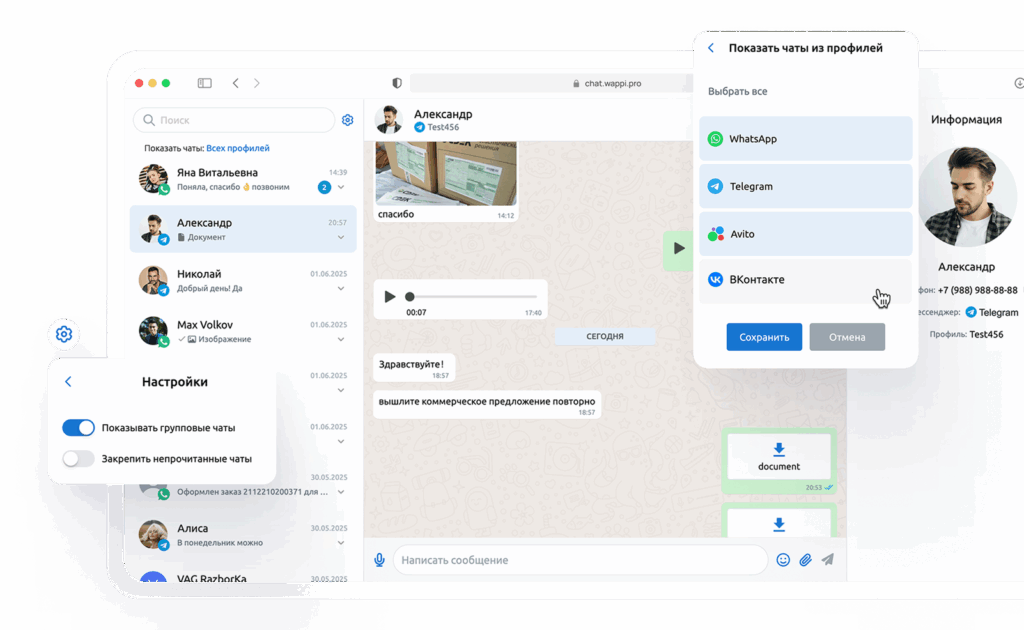Screen dimensions: 1024x630
Task: Click the microphone voice message icon
Action: pyautogui.click(x=379, y=559)
